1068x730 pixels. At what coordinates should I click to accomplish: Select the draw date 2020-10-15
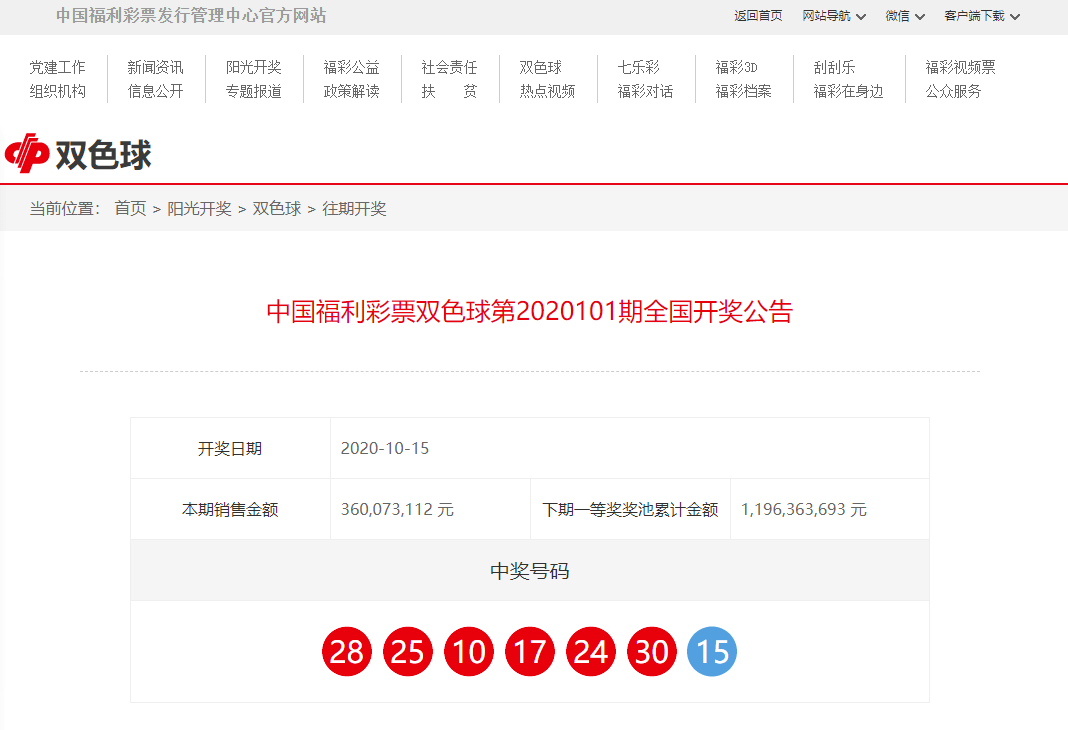[x=385, y=448]
